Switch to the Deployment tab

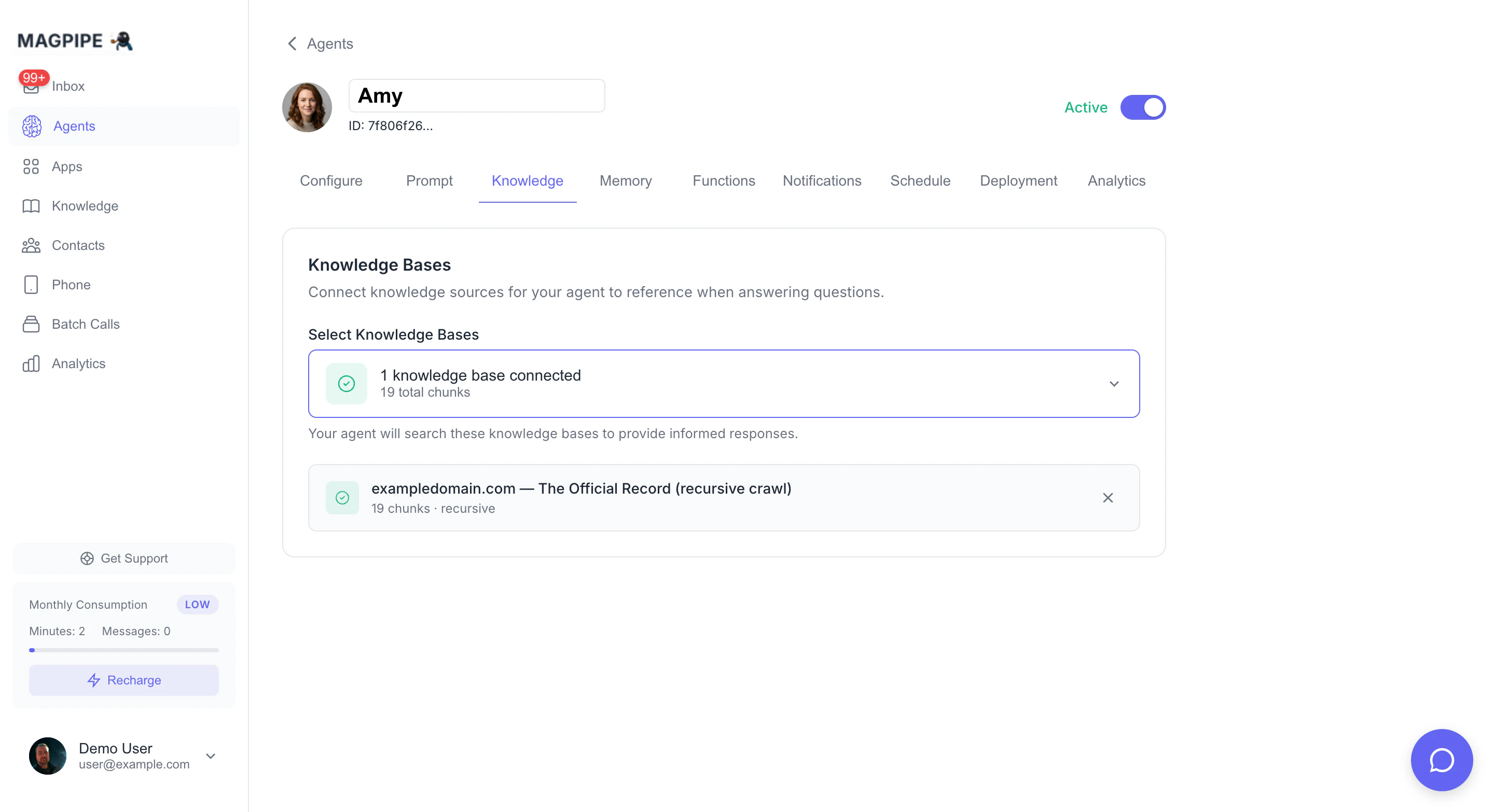click(x=1018, y=181)
